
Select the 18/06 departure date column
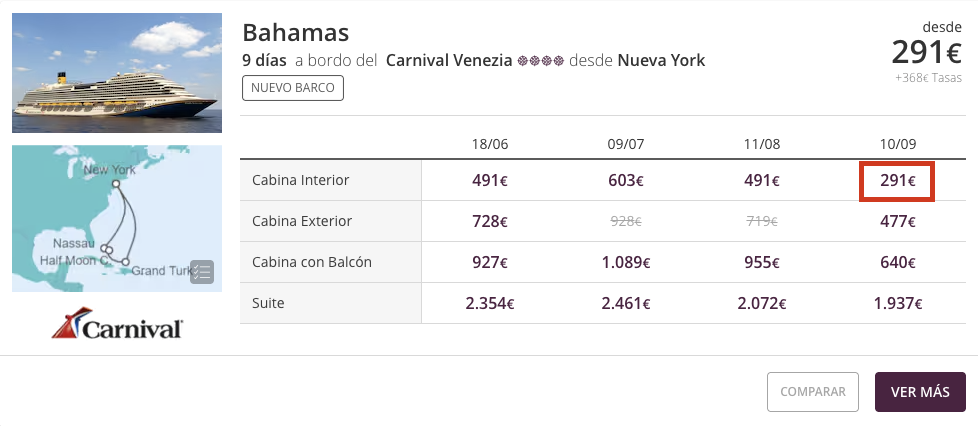(x=490, y=144)
